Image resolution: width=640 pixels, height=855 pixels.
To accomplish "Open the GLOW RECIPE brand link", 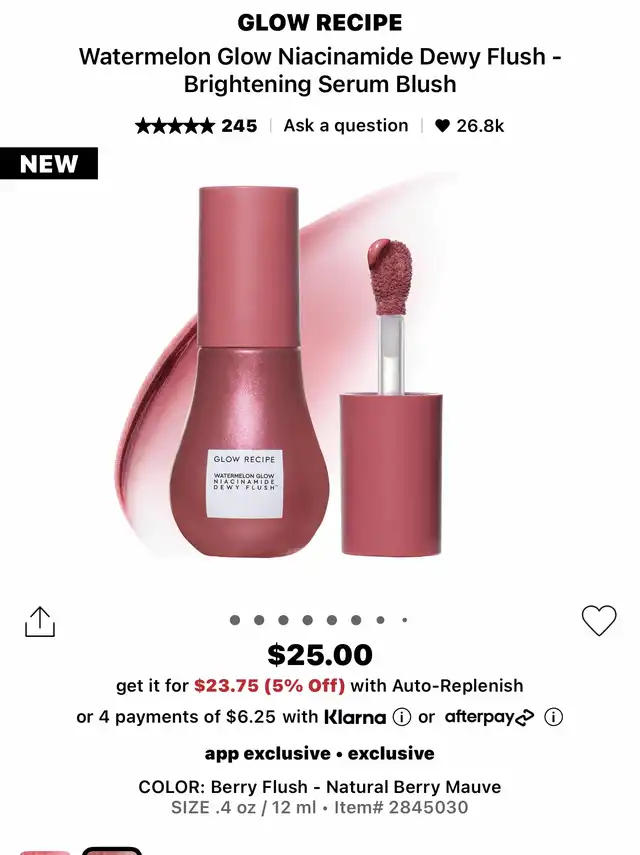I will (x=320, y=22).
